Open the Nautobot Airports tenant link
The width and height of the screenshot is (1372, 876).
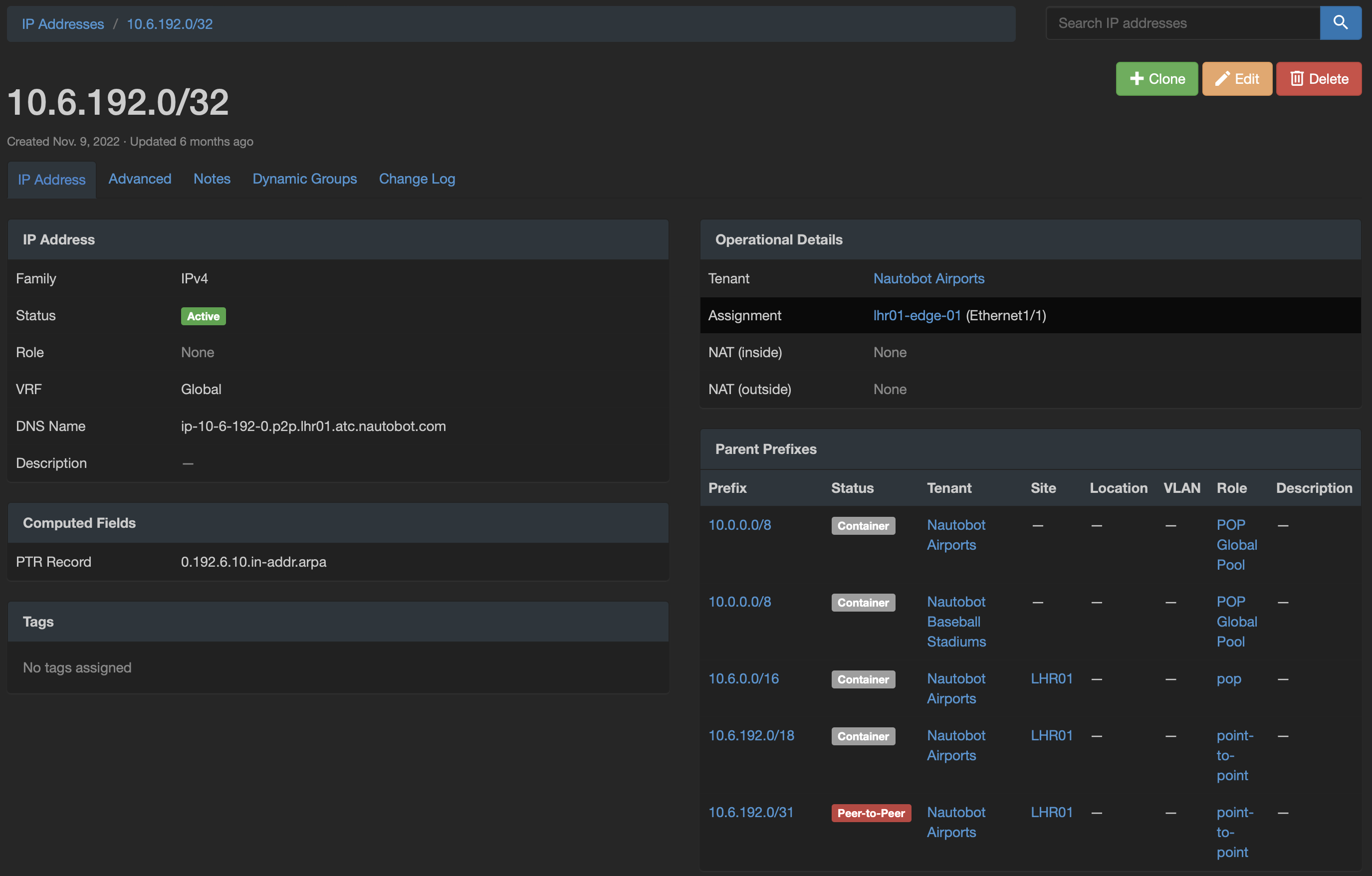click(x=928, y=278)
